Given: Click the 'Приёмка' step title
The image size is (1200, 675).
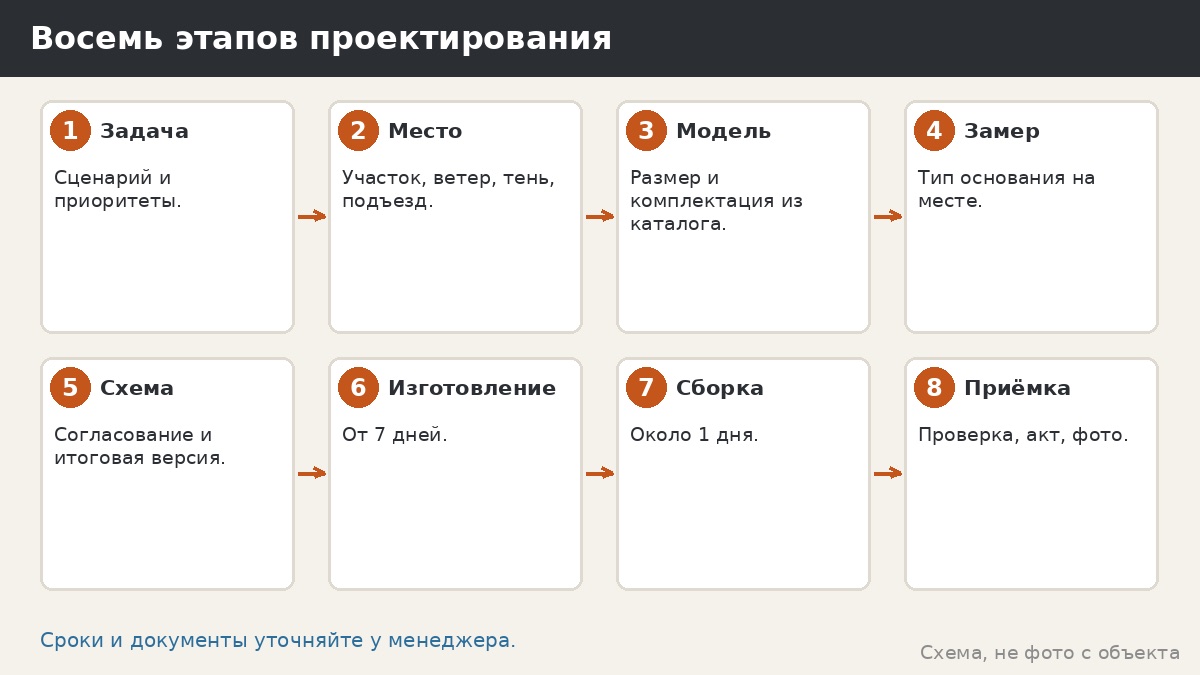Looking at the screenshot, I should tap(1017, 389).
